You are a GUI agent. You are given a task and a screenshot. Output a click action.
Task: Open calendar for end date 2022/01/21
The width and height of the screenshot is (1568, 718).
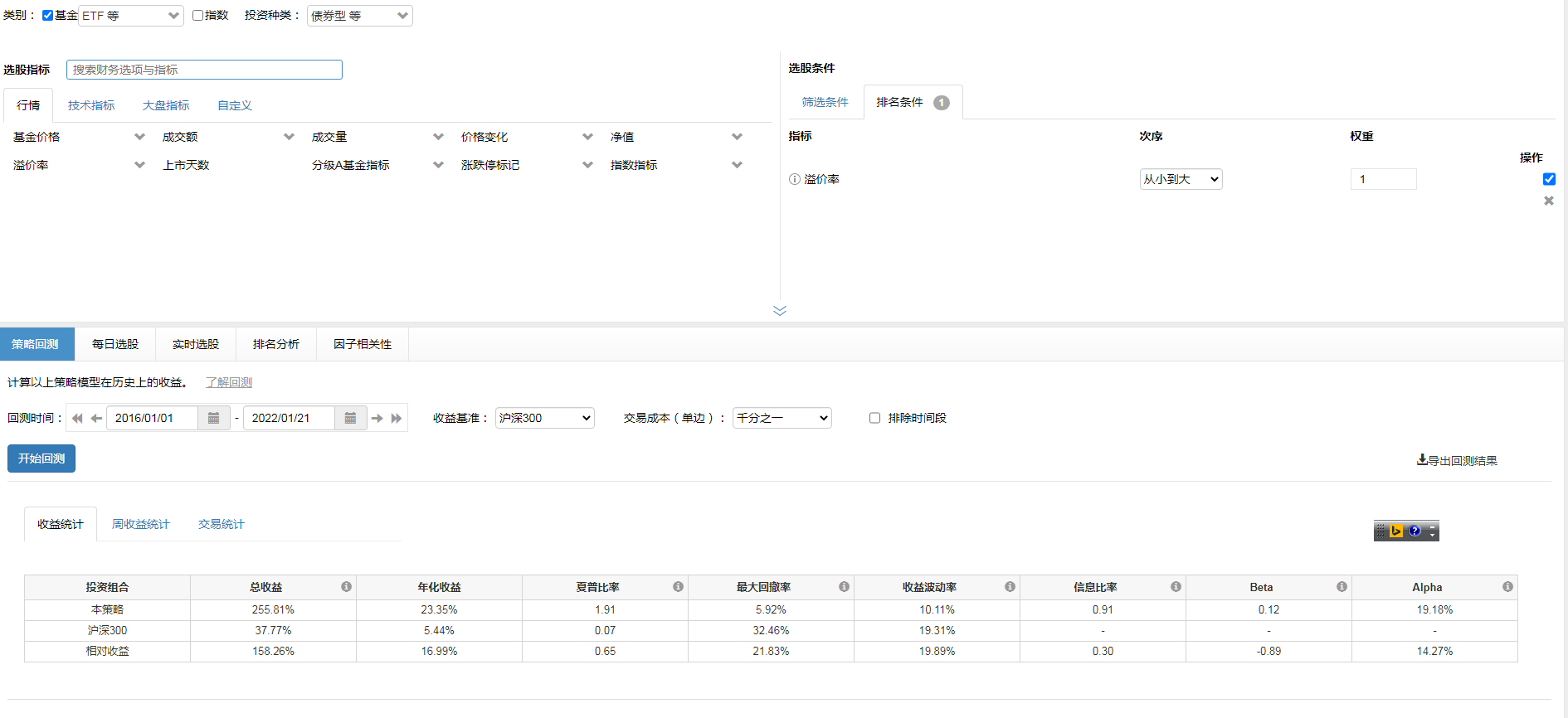350,419
